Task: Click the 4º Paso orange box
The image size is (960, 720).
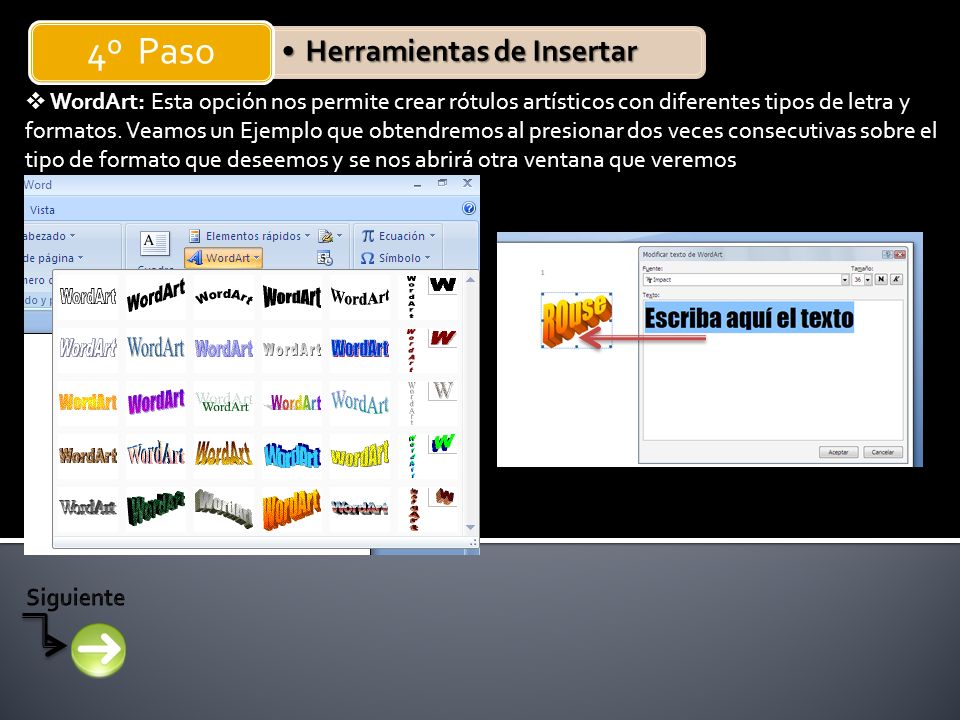Action: coord(151,52)
